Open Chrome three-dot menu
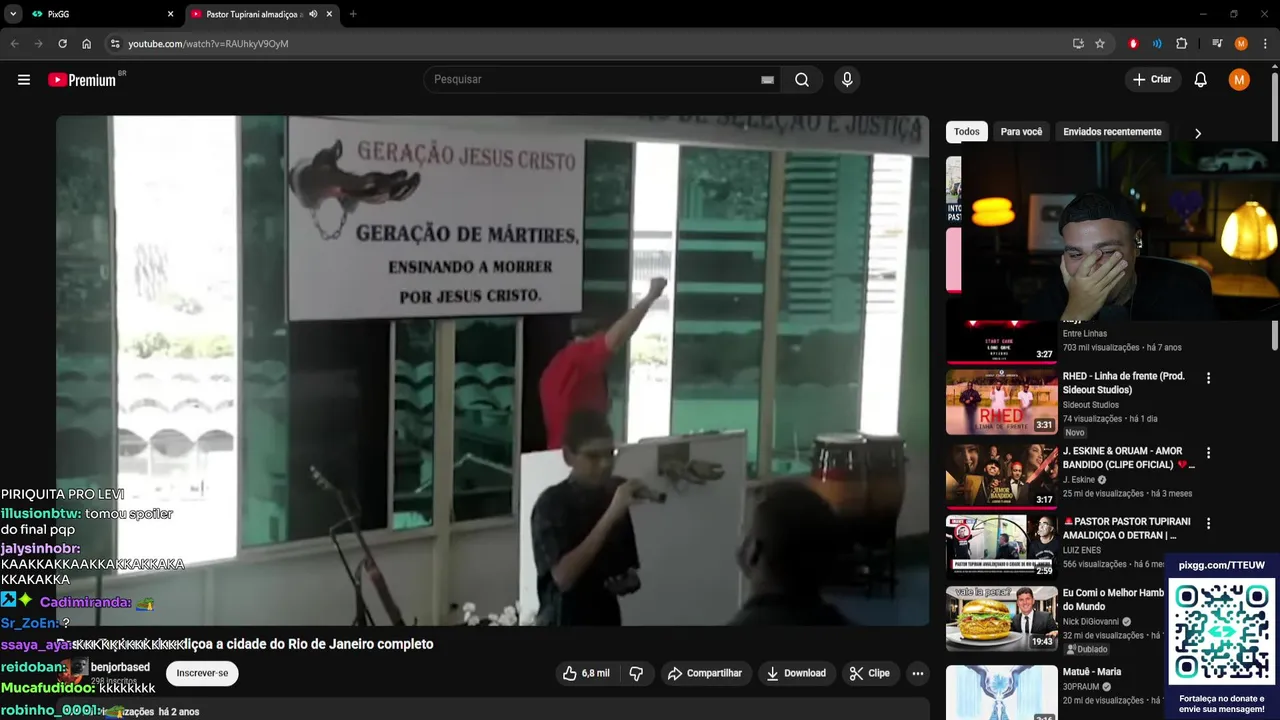1280x720 pixels. pyautogui.click(x=1265, y=44)
